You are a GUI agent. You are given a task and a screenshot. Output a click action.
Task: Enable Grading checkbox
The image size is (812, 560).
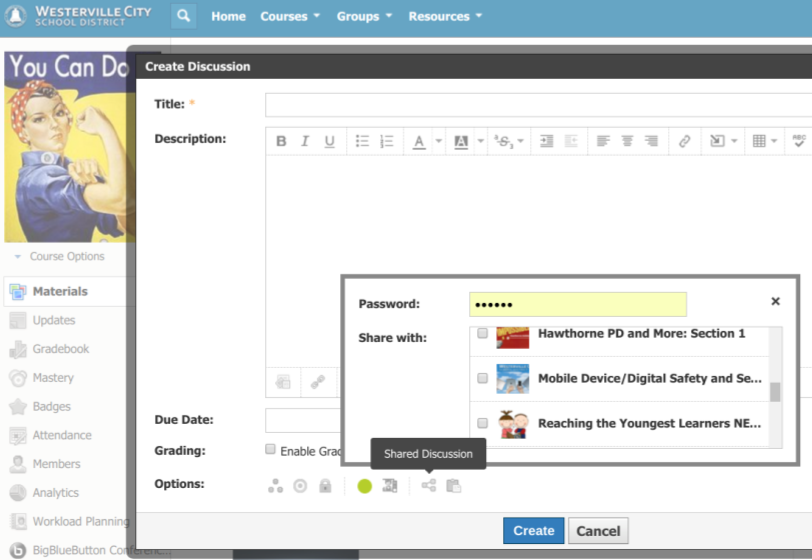pyautogui.click(x=270, y=449)
